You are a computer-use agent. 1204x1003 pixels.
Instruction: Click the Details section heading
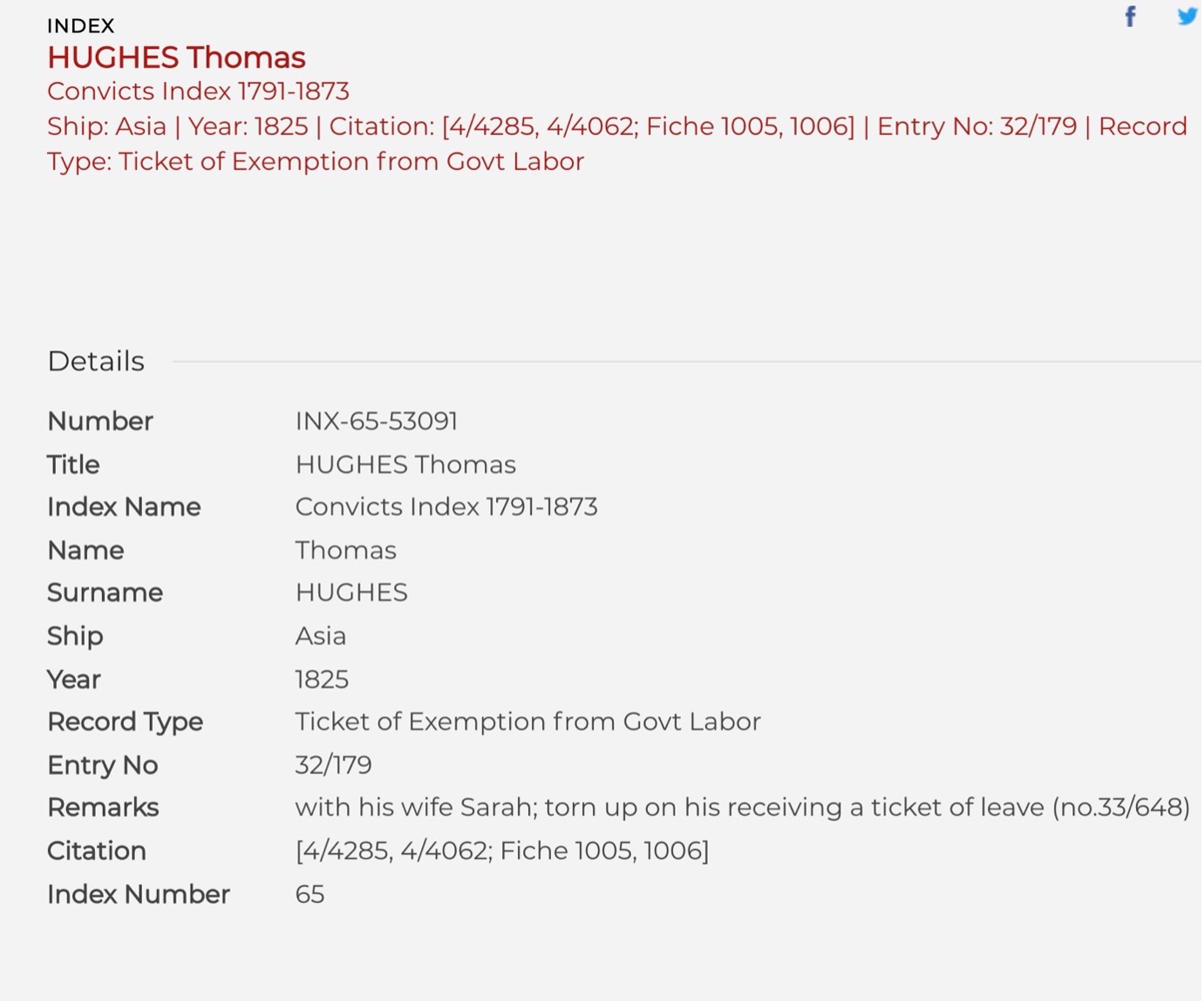(x=96, y=361)
